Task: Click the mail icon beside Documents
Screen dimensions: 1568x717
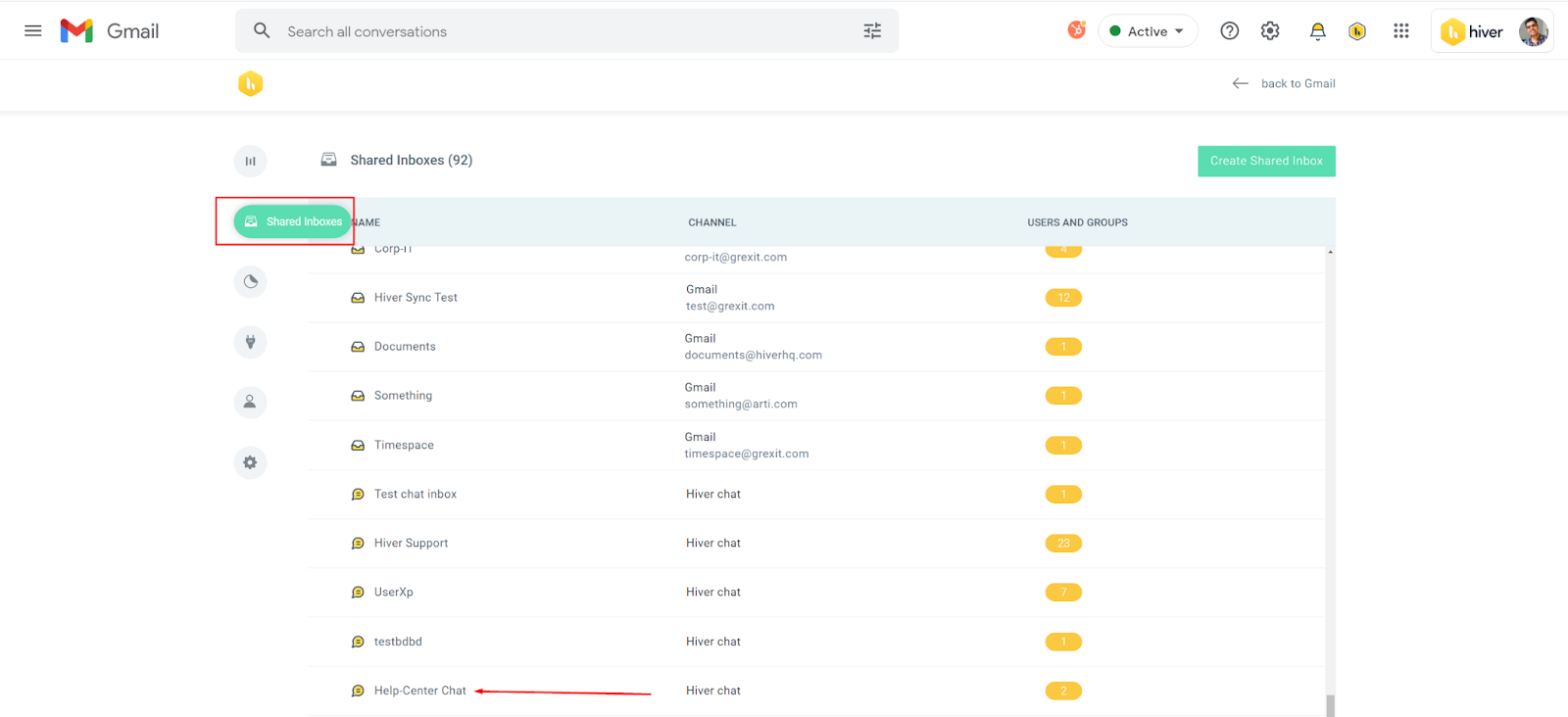Action: [358, 347]
